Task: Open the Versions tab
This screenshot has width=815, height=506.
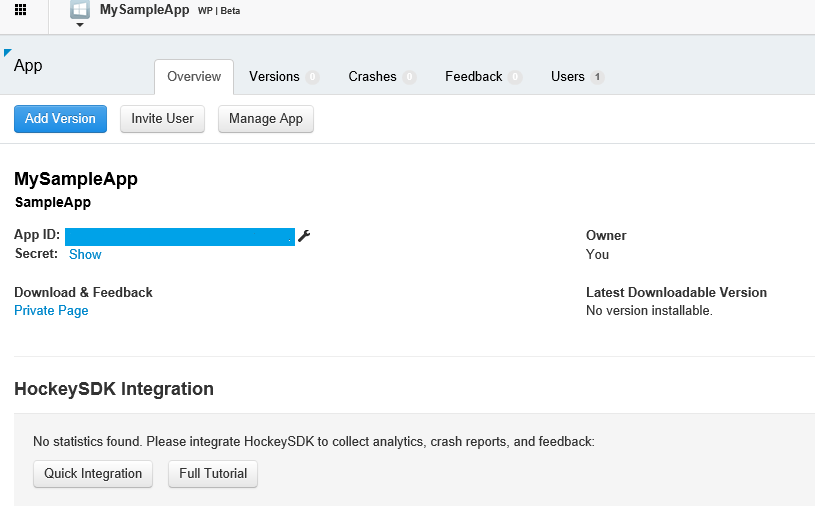Action: point(274,77)
